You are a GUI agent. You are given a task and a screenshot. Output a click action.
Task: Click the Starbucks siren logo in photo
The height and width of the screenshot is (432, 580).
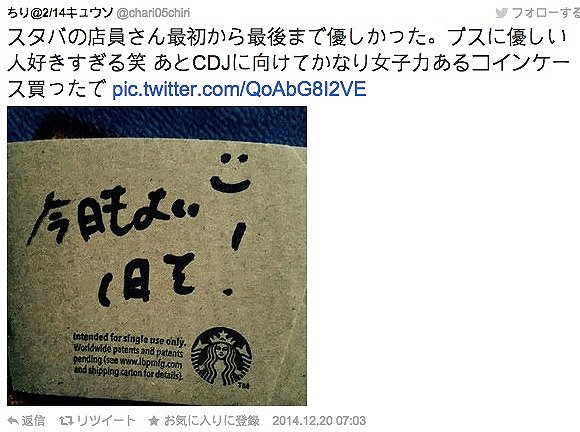pyautogui.click(x=221, y=356)
